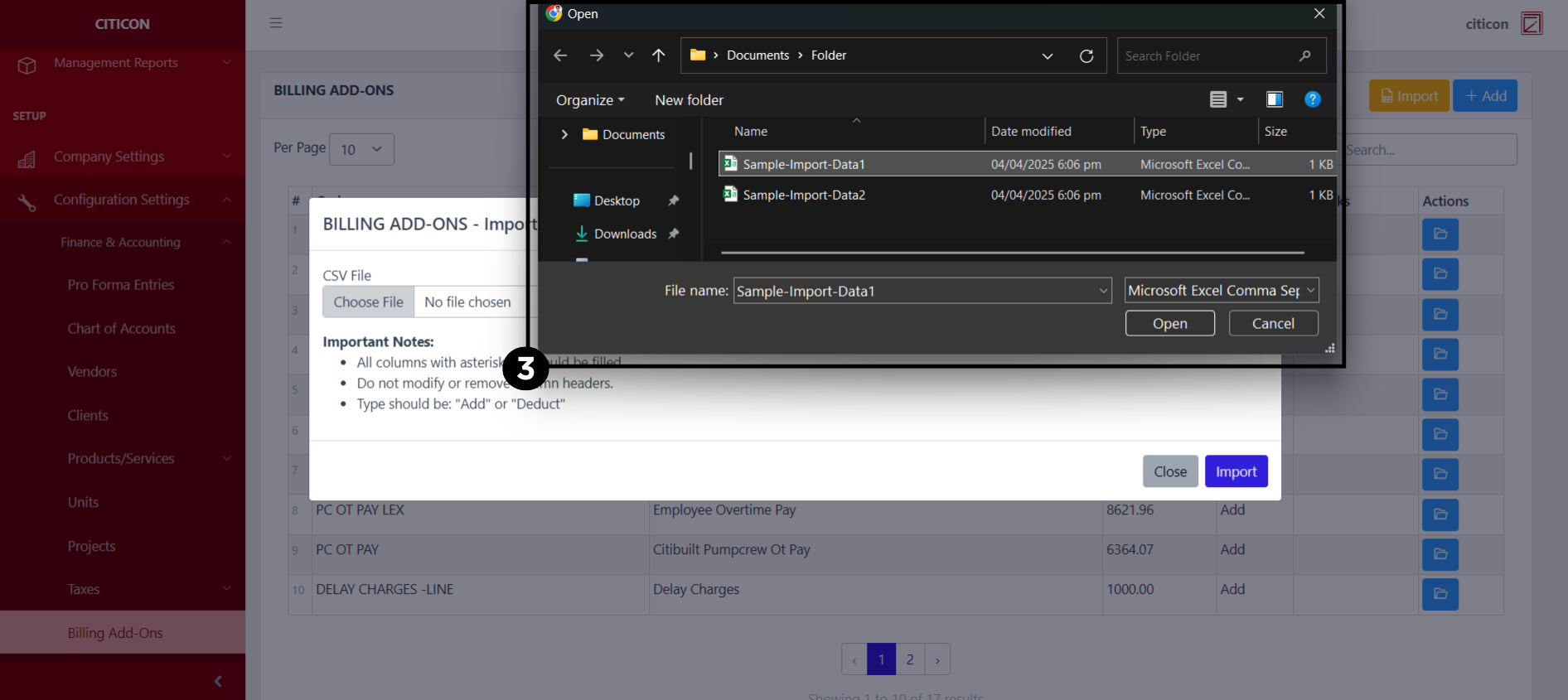Toggle the preview pane icon
1568x700 pixels.
pyautogui.click(x=1274, y=99)
